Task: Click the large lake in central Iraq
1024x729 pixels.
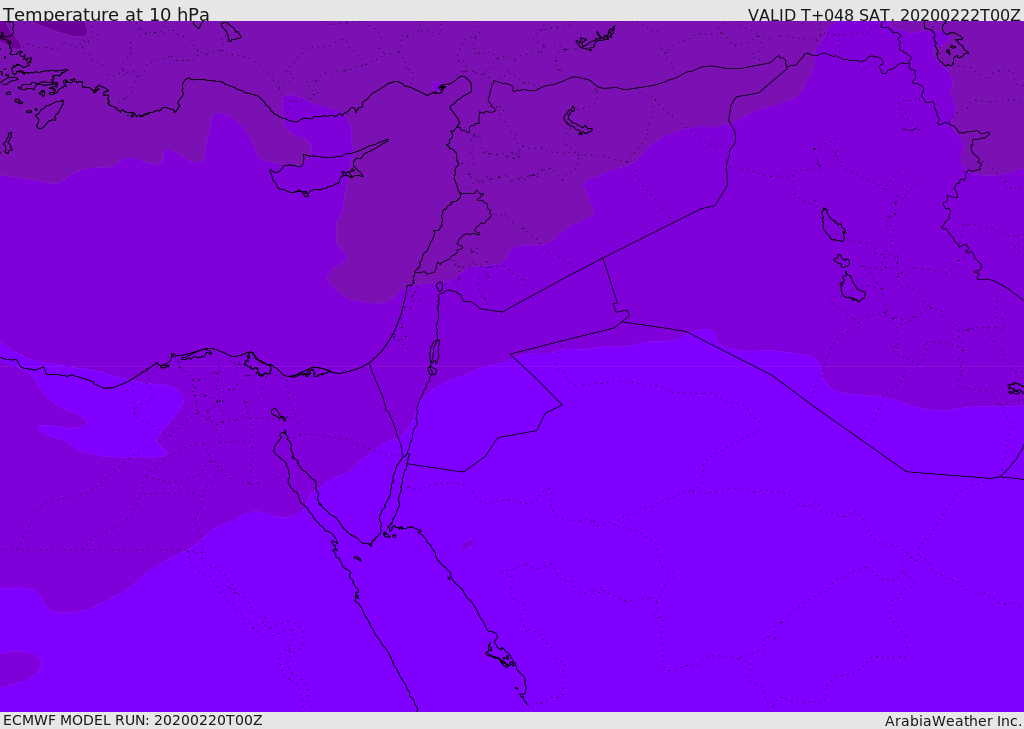Action: pos(833,225)
